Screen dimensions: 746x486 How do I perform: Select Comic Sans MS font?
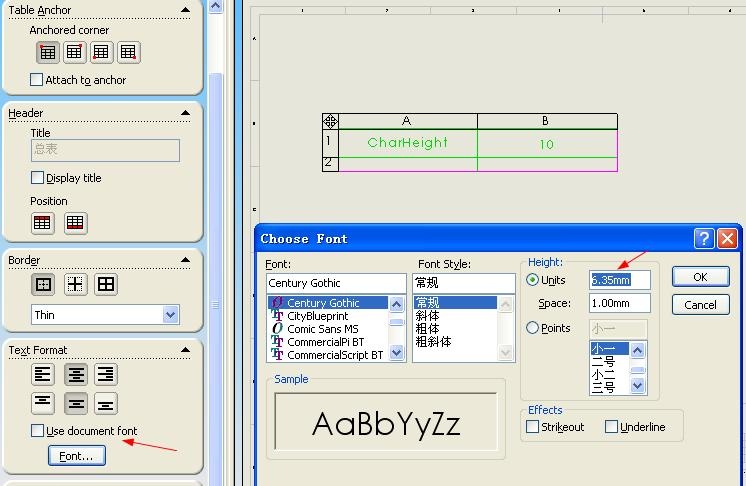pos(328,329)
